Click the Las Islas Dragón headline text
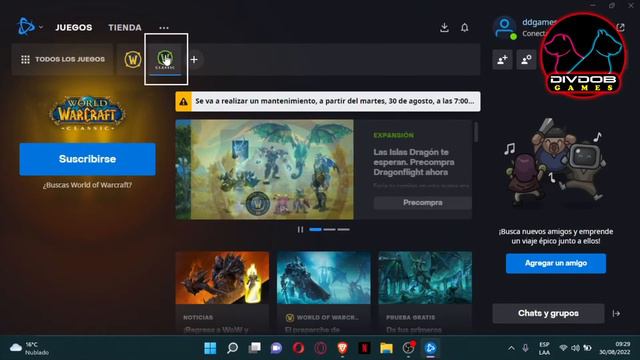 (413, 162)
